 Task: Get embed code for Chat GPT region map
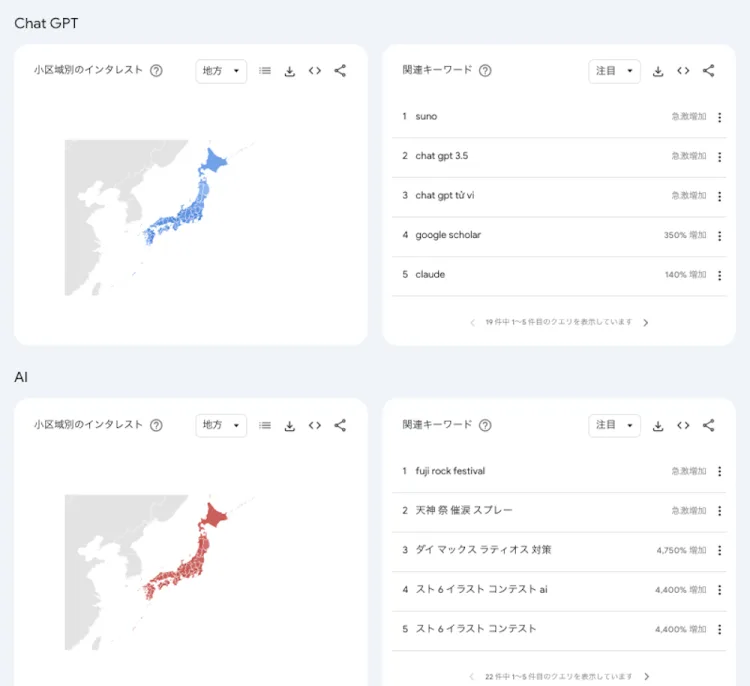[x=315, y=71]
